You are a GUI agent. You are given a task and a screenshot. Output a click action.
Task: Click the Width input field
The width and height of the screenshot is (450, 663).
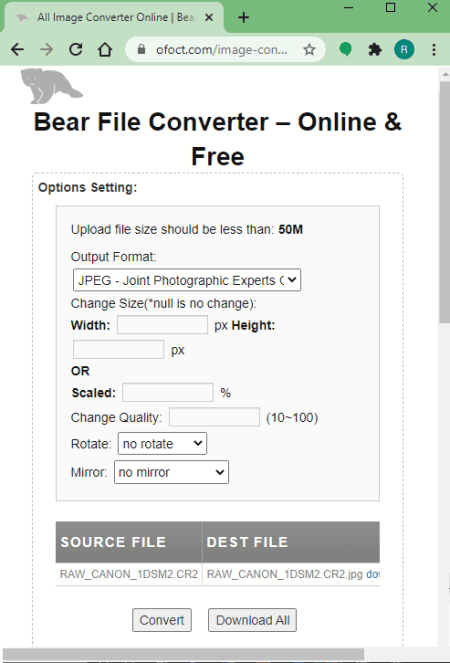(x=162, y=325)
